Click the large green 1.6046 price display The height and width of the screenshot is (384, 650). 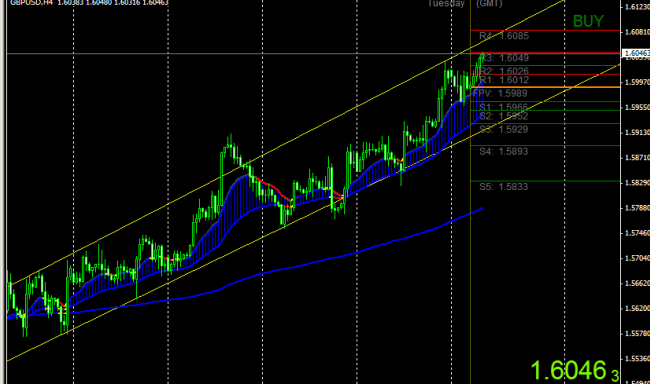pyautogui.click(x=575, y=370)
